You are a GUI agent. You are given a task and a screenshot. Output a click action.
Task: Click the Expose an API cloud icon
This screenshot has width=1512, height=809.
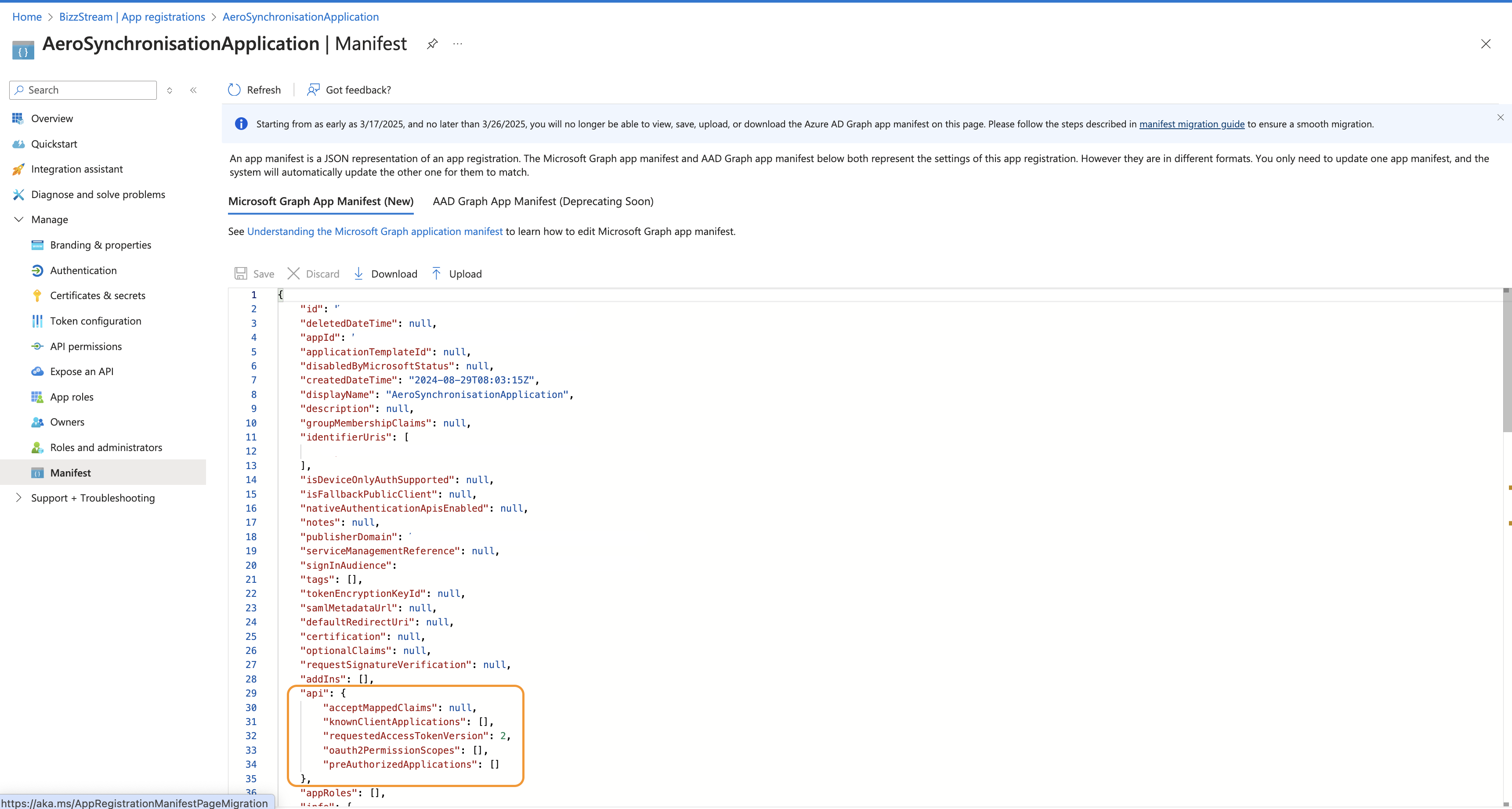point(37,372)
